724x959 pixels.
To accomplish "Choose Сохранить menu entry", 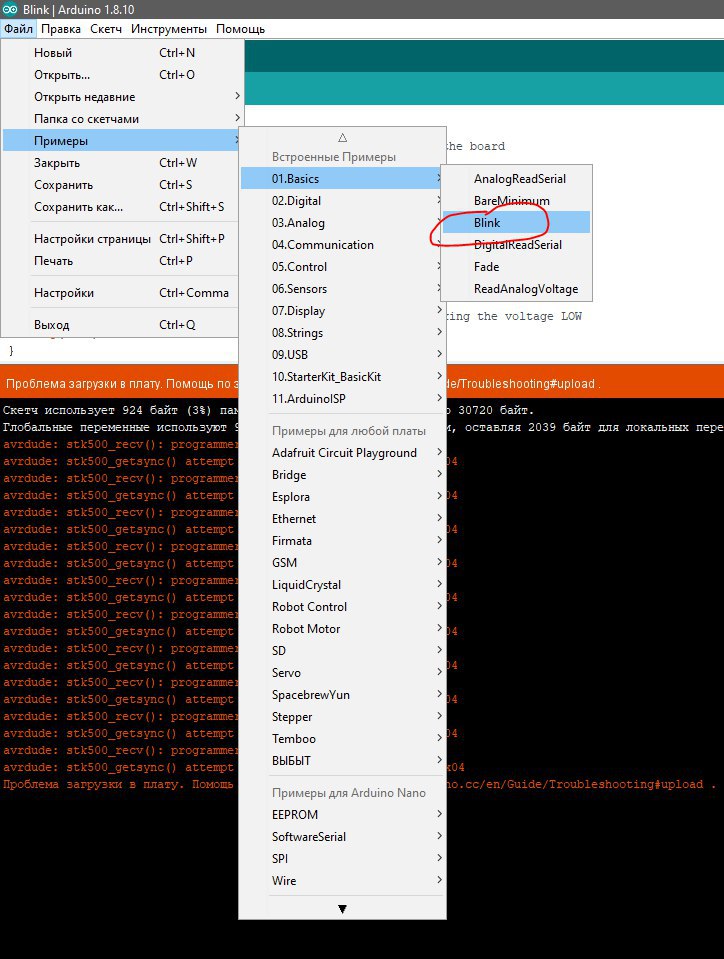I will (x=122, y=185).
